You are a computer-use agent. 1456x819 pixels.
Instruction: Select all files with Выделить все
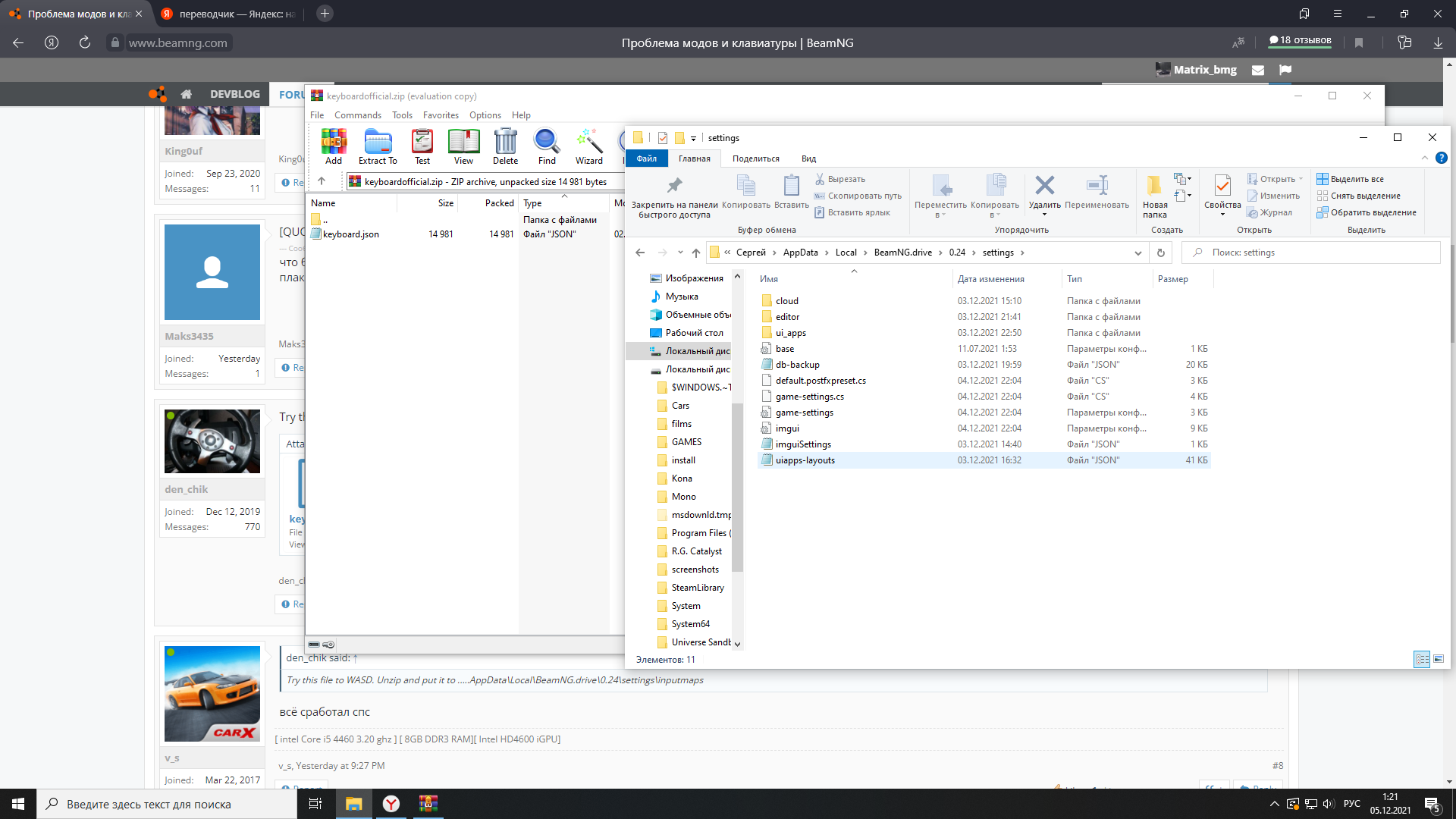[x=1350, y=179]
